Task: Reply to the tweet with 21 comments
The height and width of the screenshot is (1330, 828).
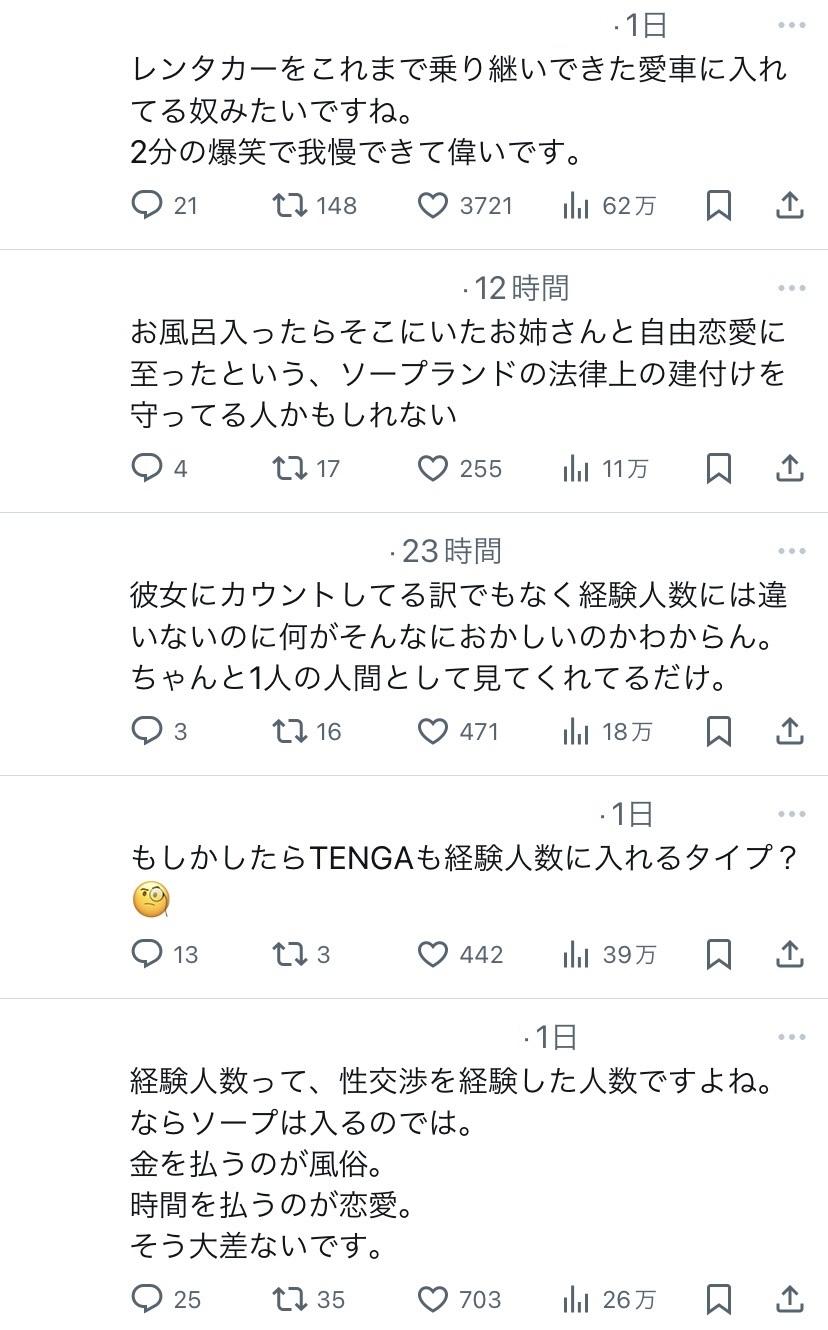Action: (147, 206)
